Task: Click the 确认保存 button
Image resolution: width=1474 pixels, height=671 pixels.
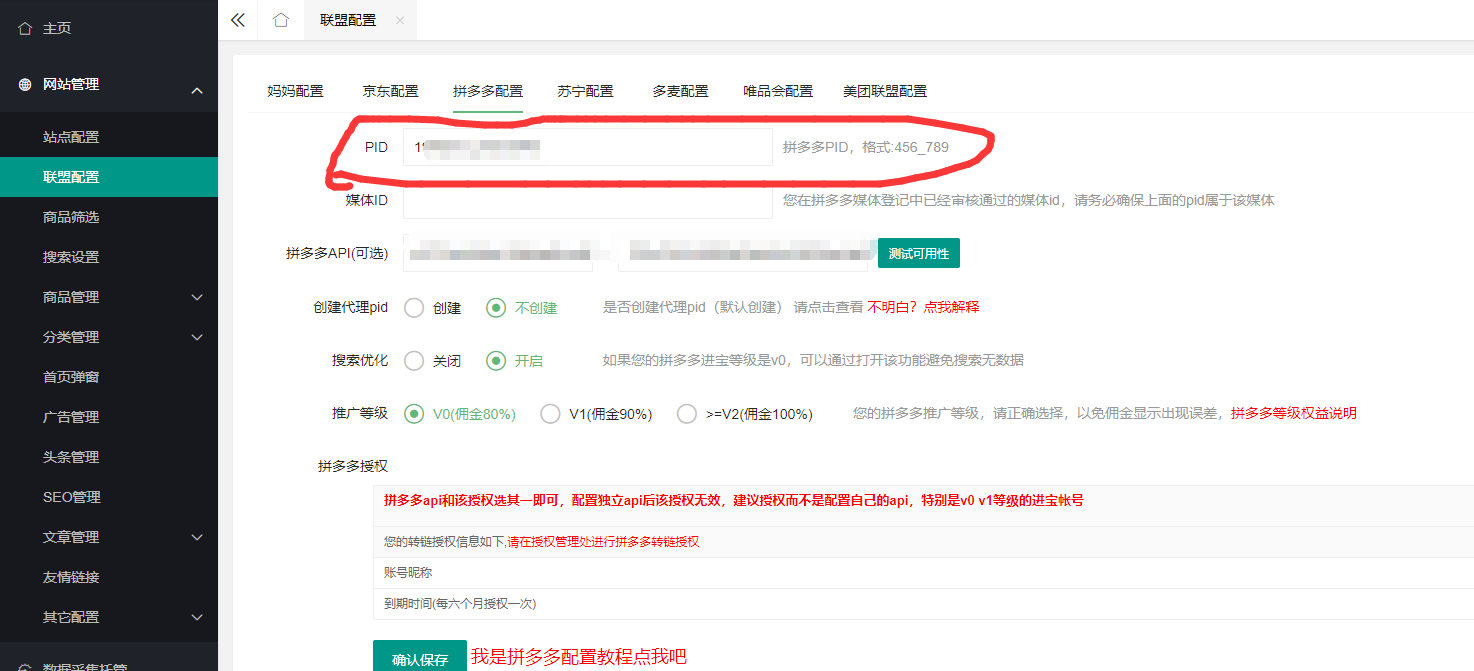Action: tap(420, 658)
